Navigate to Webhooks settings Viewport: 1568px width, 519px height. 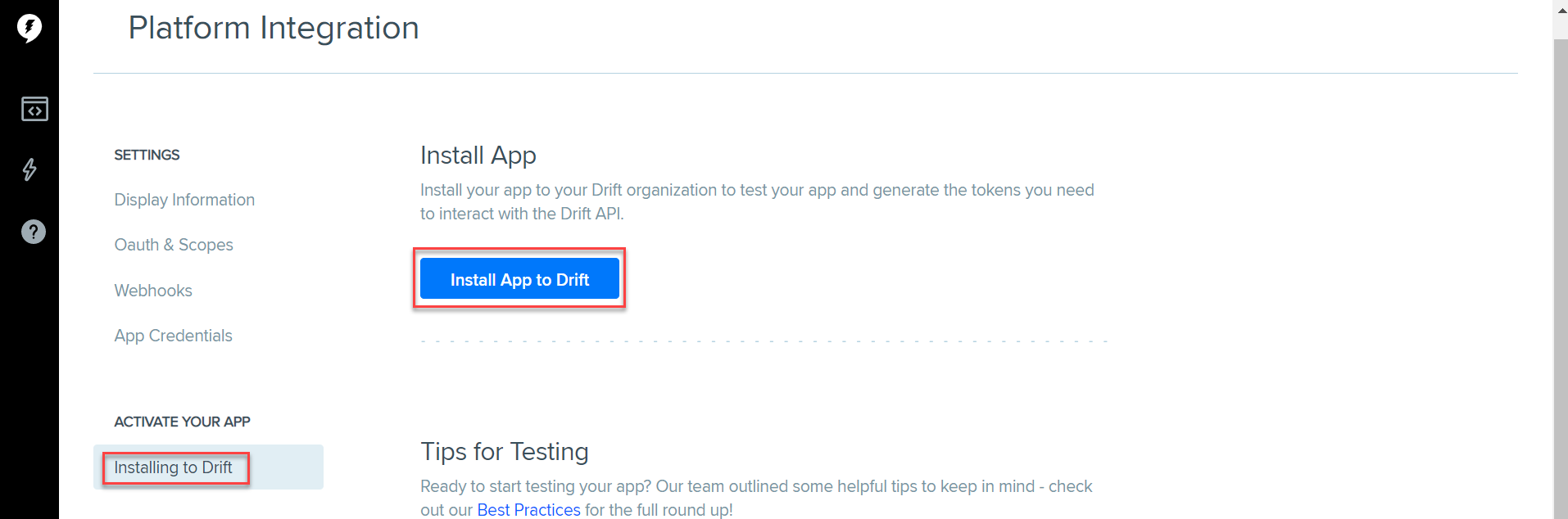[153, 291]
